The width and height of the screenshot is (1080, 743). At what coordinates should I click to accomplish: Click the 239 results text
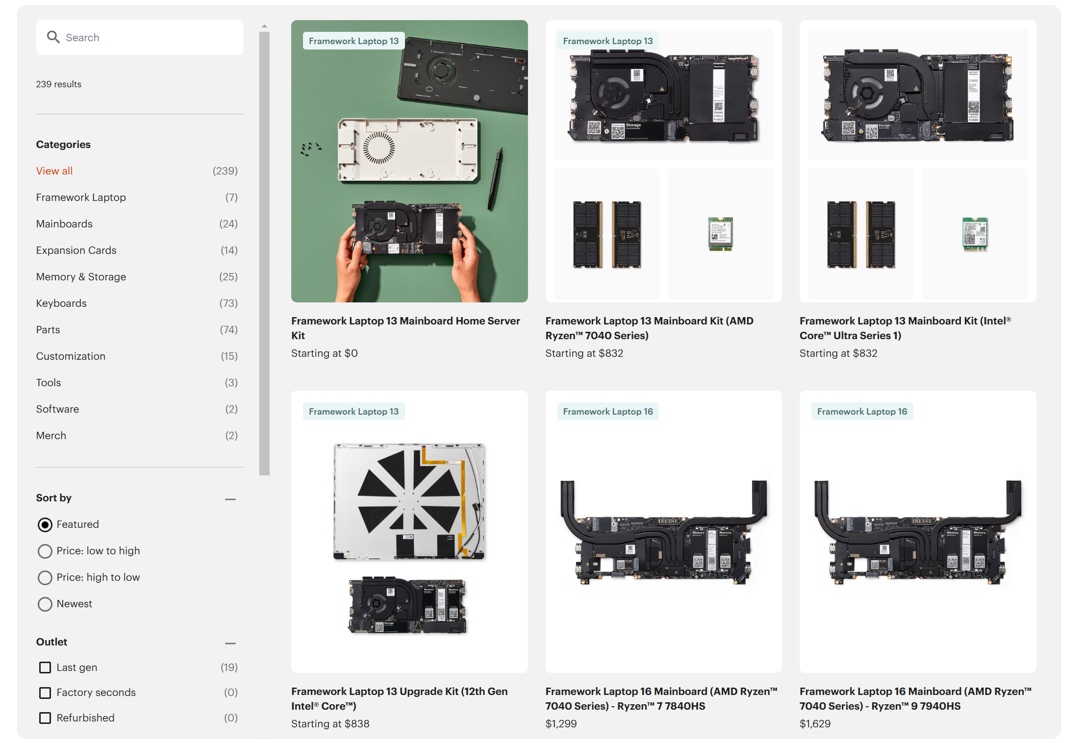[x=59, y=84]
